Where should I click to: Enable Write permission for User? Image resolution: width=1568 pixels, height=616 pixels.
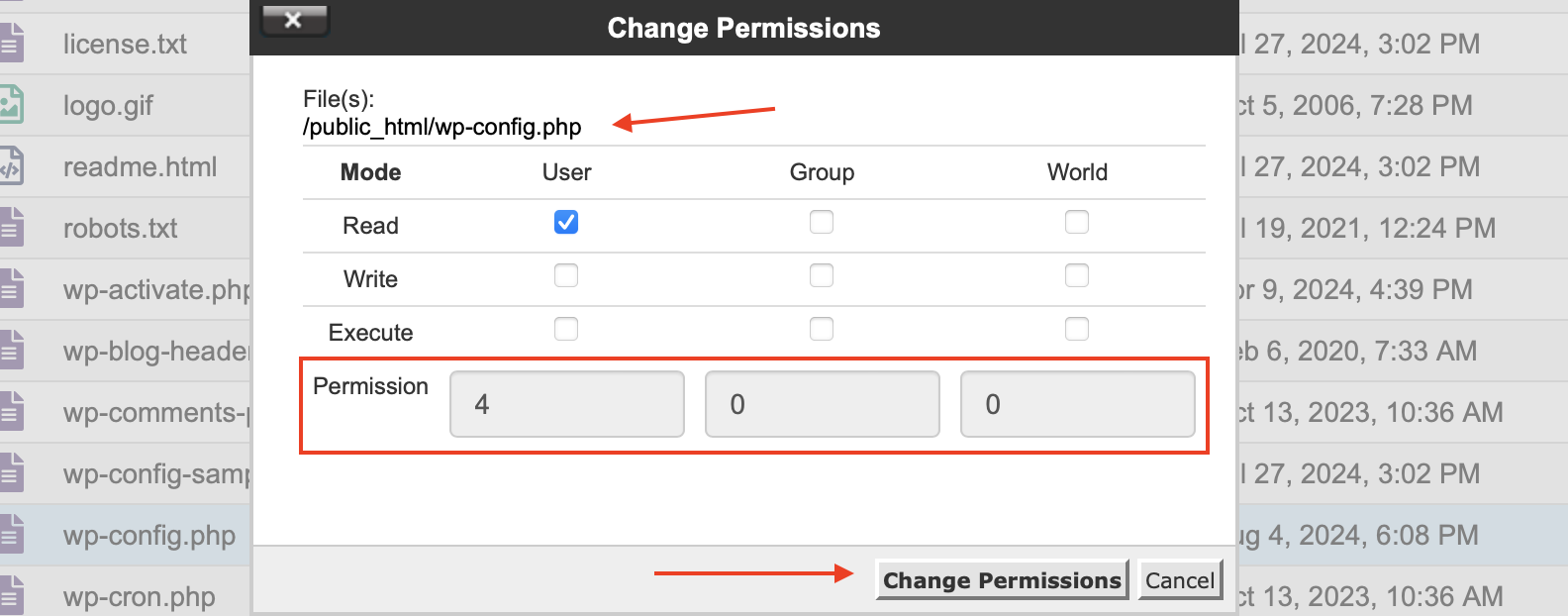(x=565, y=275)
